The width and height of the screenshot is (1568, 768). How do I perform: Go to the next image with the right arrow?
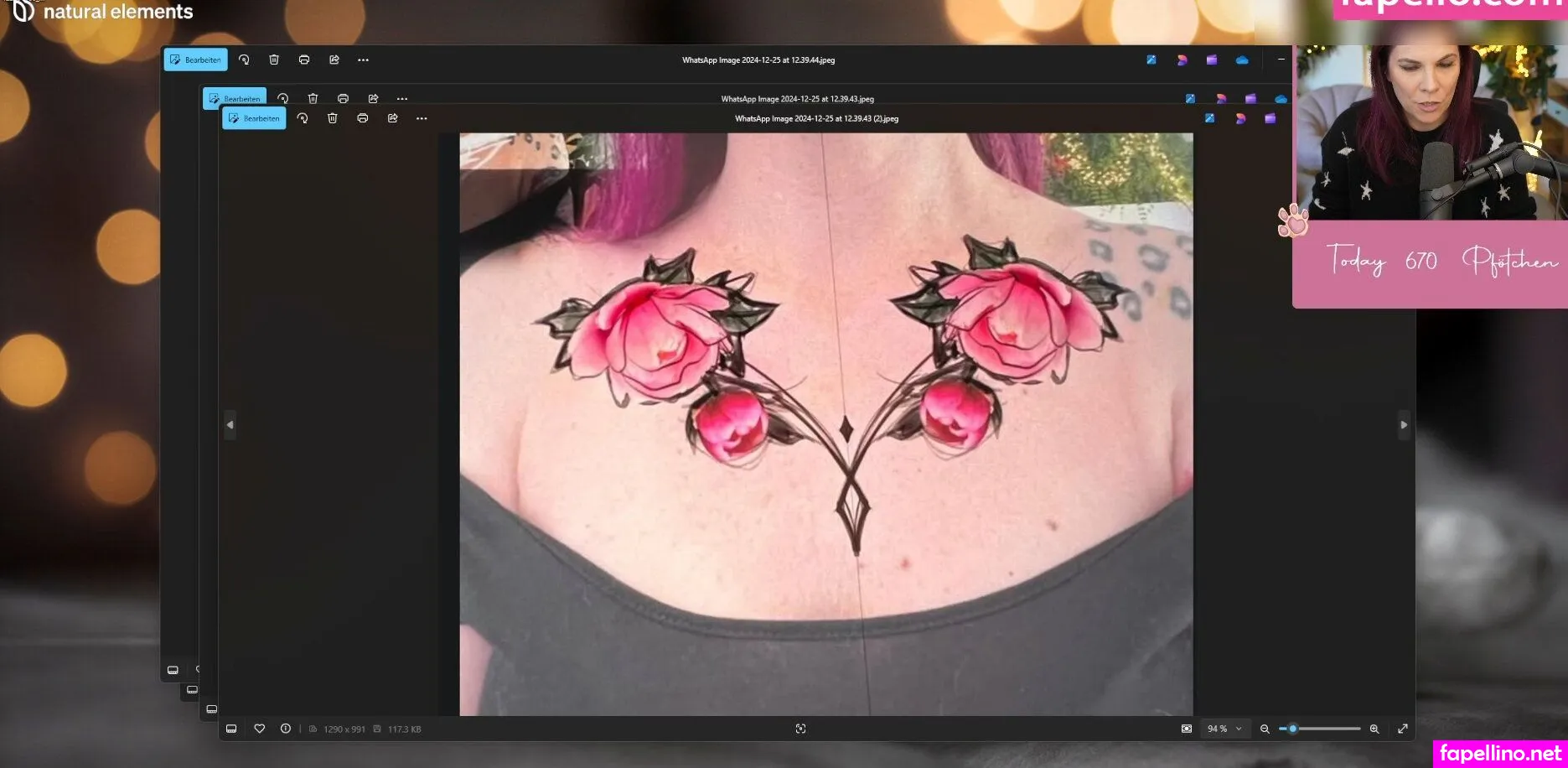1404,425
